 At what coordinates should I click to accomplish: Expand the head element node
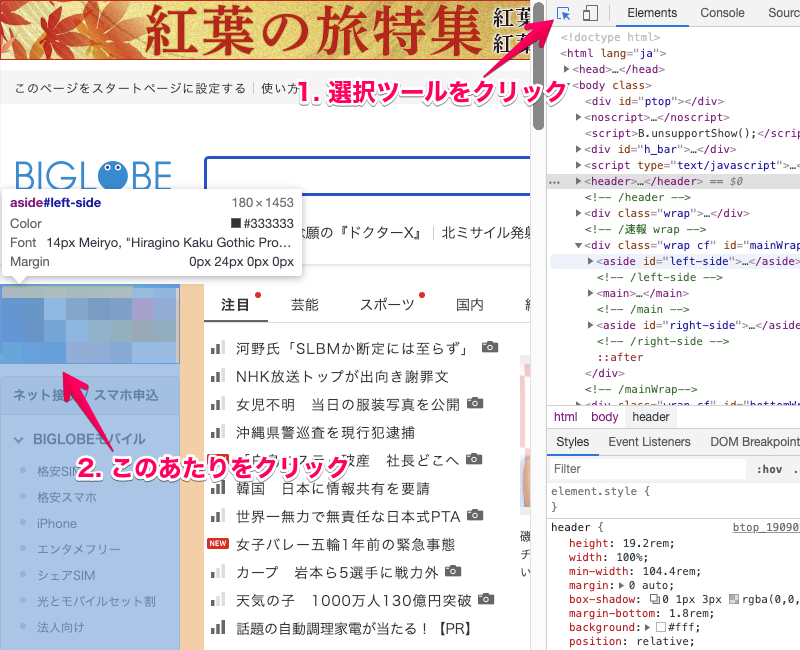pos(567,69)
